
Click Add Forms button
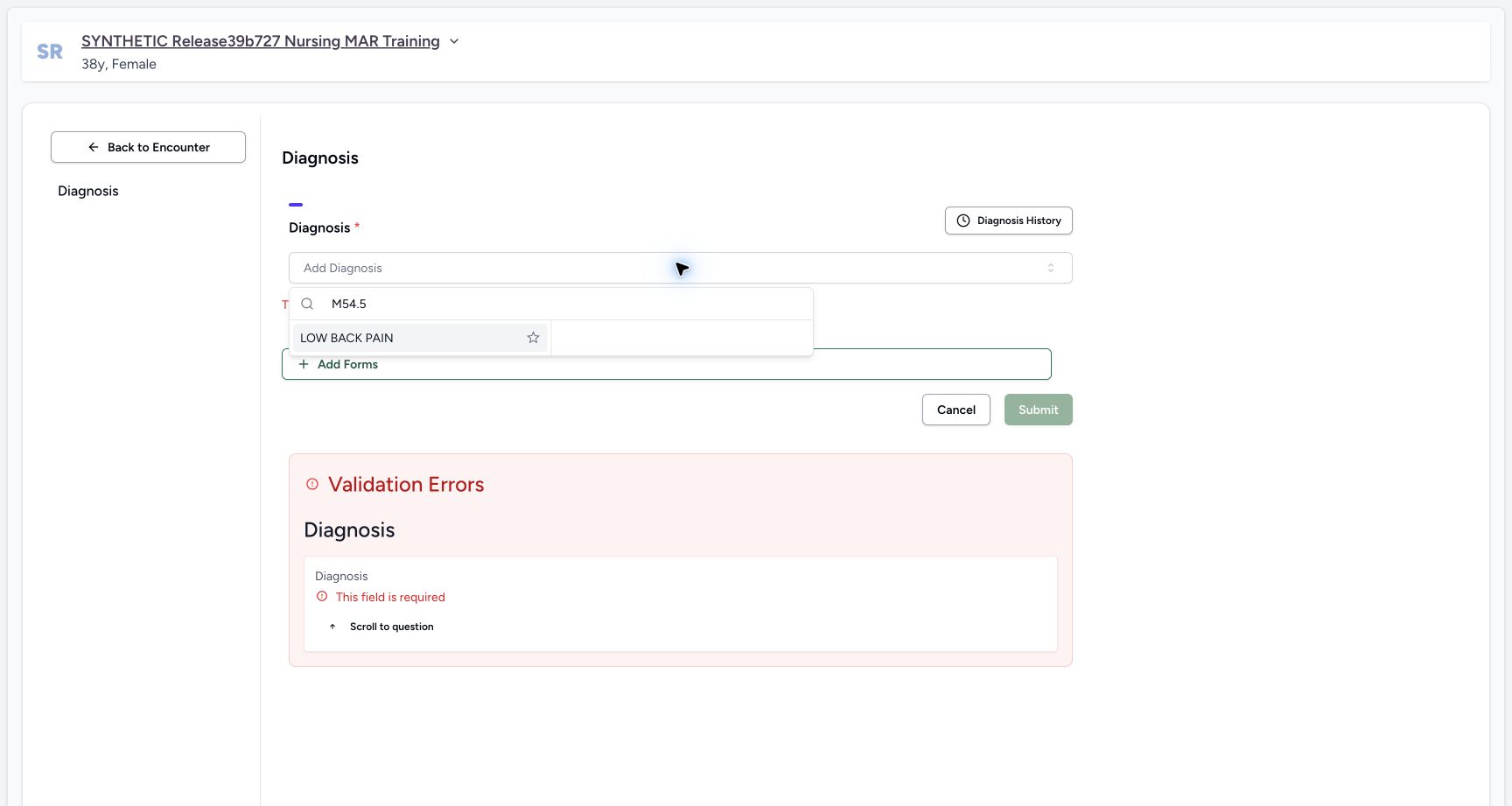666,364
